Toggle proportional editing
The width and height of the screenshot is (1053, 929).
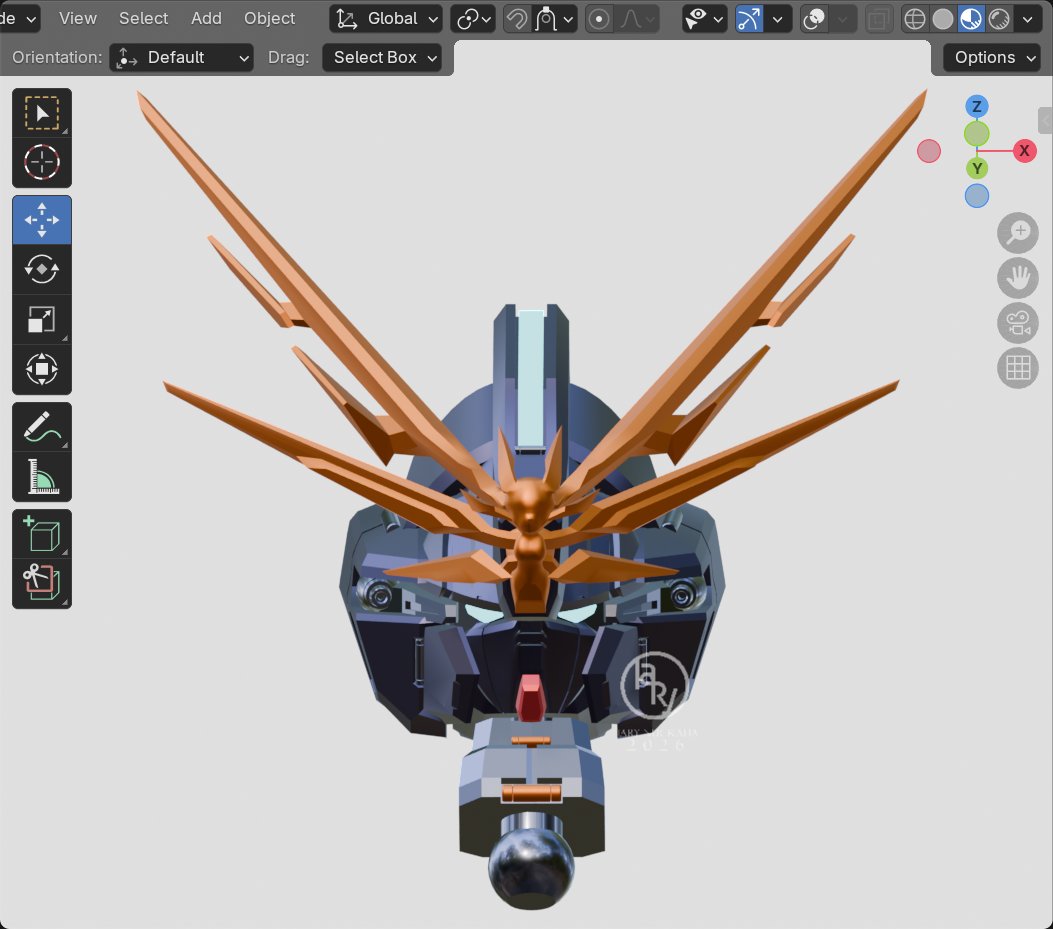tap(599, 19)
